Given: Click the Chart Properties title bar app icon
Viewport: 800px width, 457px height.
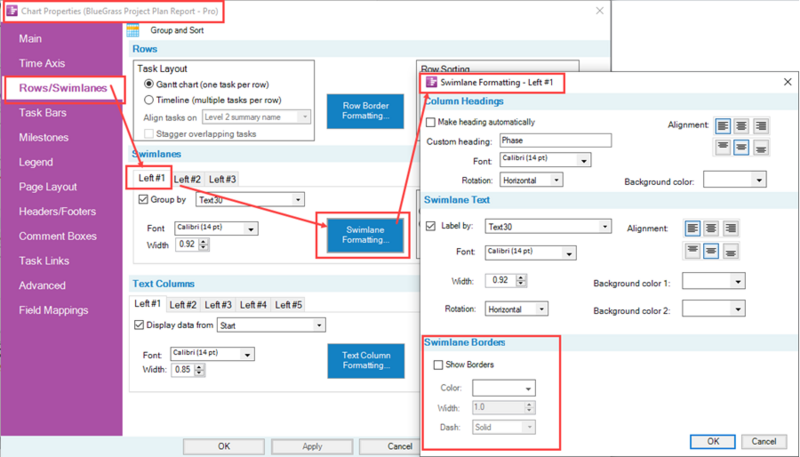Looking at the screenshot, I should point(12,11).
